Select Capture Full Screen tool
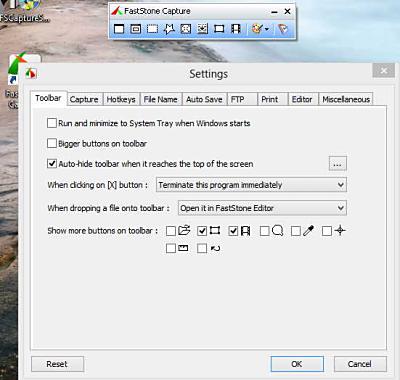400x380 pixels. 186,29
